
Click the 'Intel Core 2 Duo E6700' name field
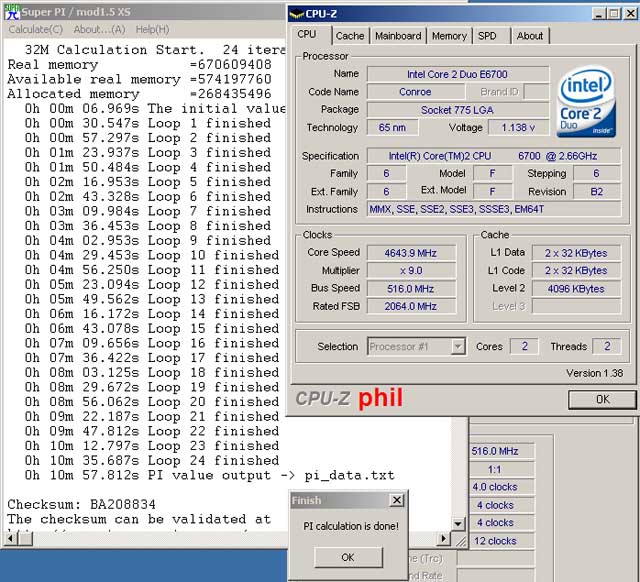(x=458, y=74)
